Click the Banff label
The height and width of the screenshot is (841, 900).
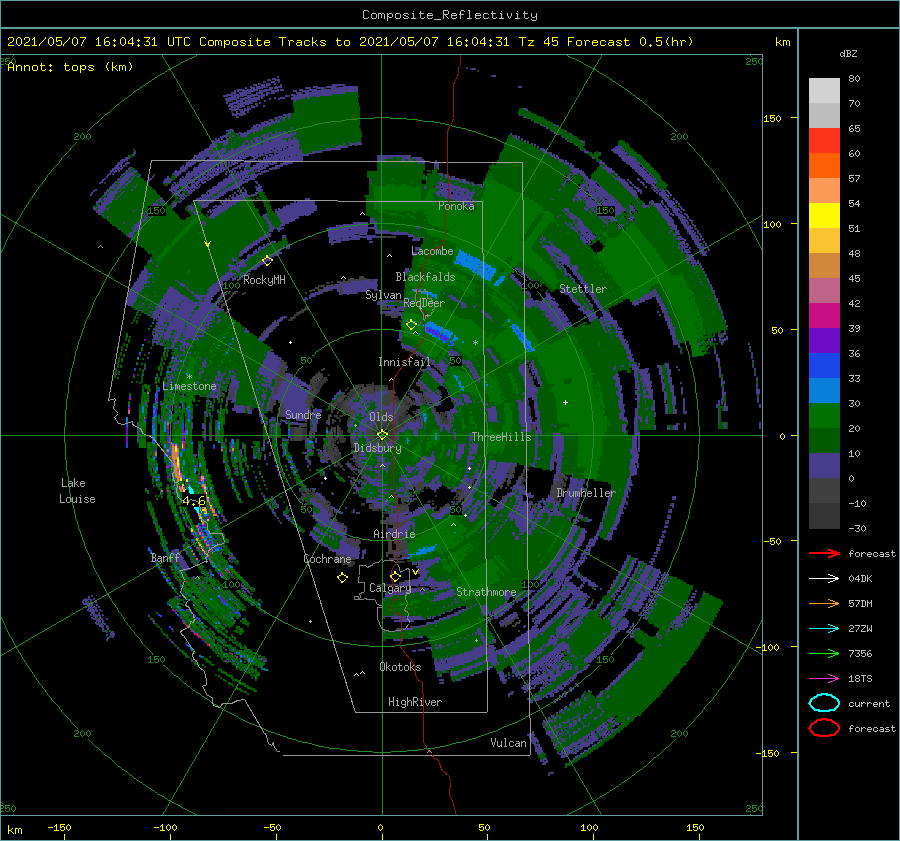pos(165,558)
